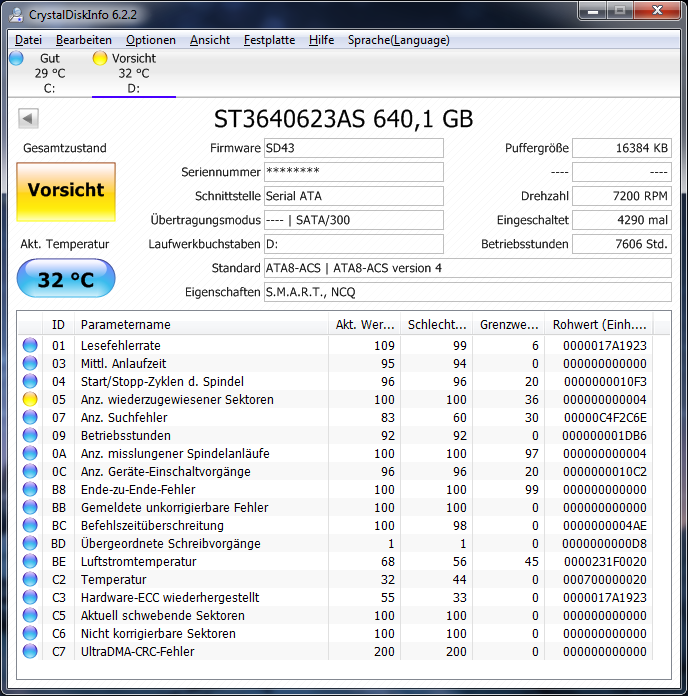688x696 pixels.
Task: Click the Standard field ATA8-ACS
Action: 468,268
